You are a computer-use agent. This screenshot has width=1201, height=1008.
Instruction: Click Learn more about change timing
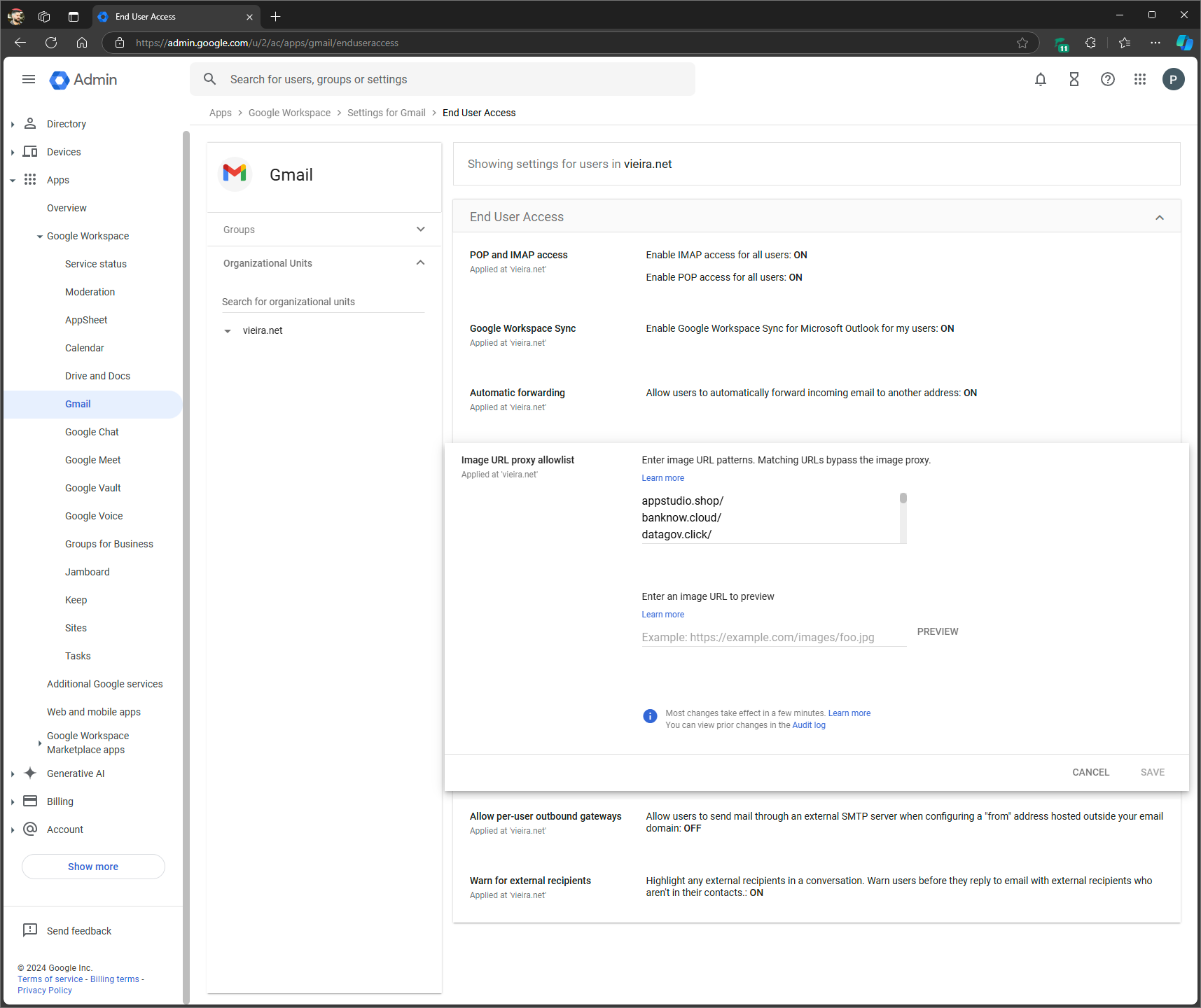tap(849, 713)
